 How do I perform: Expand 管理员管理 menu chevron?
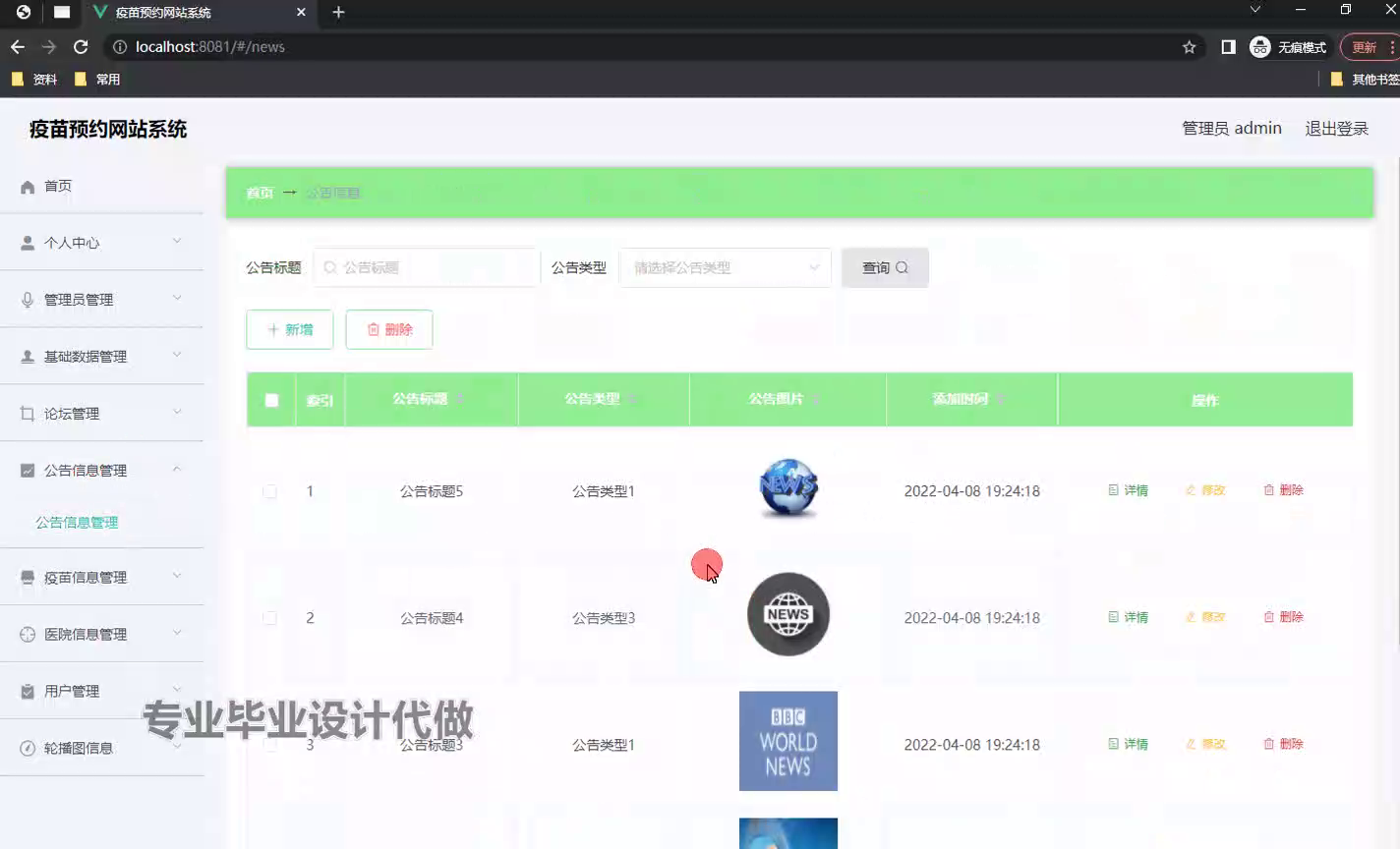(177, 298)
